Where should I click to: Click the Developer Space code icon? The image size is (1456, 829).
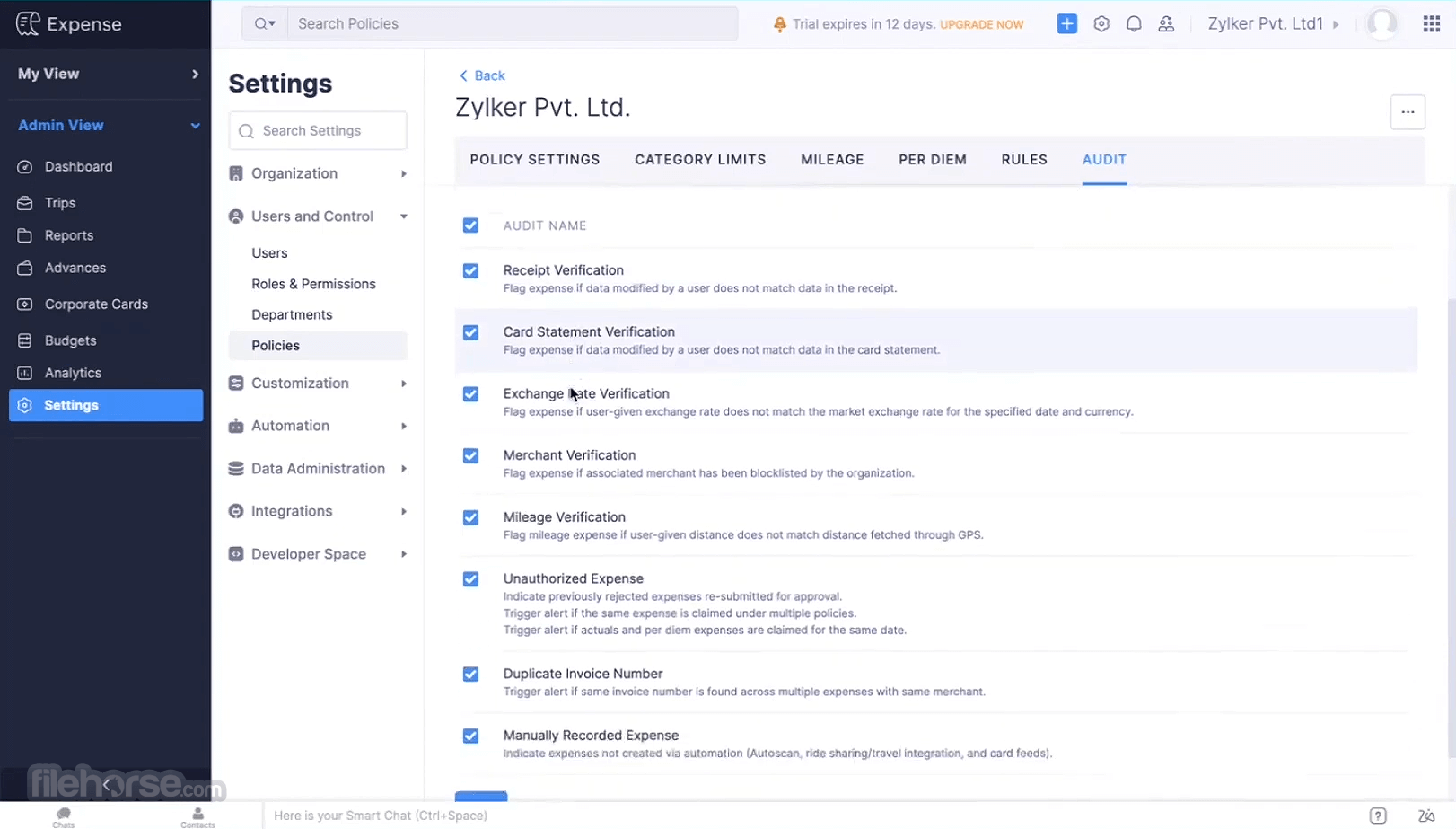[236, 554]
